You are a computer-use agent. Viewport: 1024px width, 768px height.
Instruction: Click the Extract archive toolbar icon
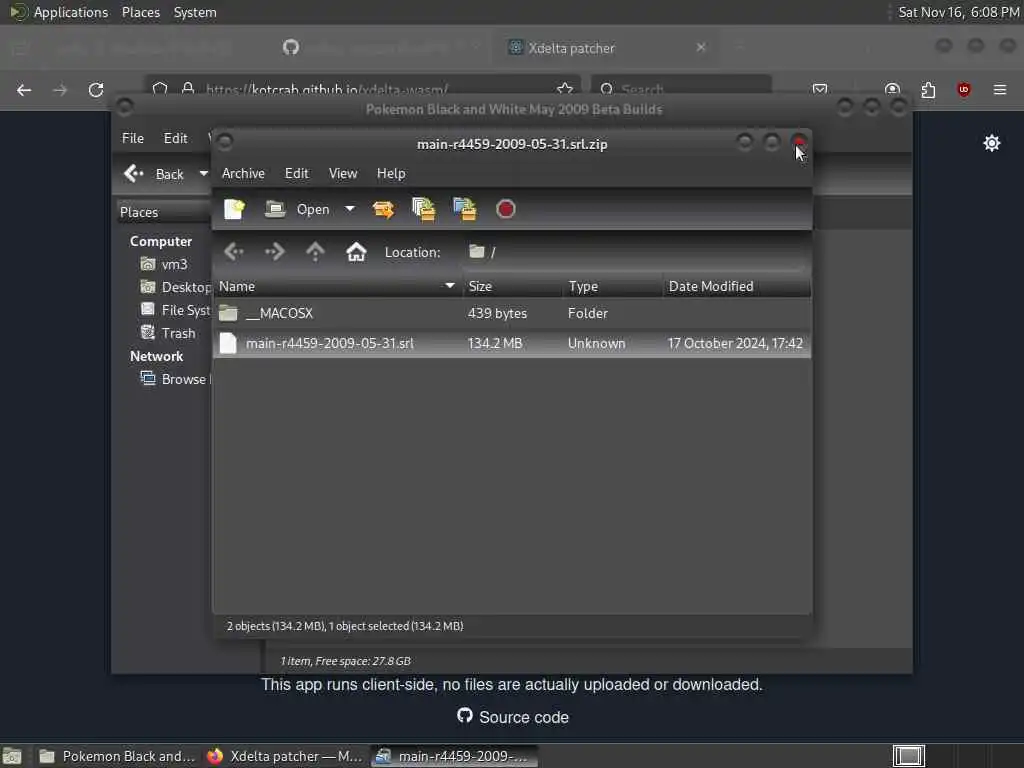tap(383, 209)
